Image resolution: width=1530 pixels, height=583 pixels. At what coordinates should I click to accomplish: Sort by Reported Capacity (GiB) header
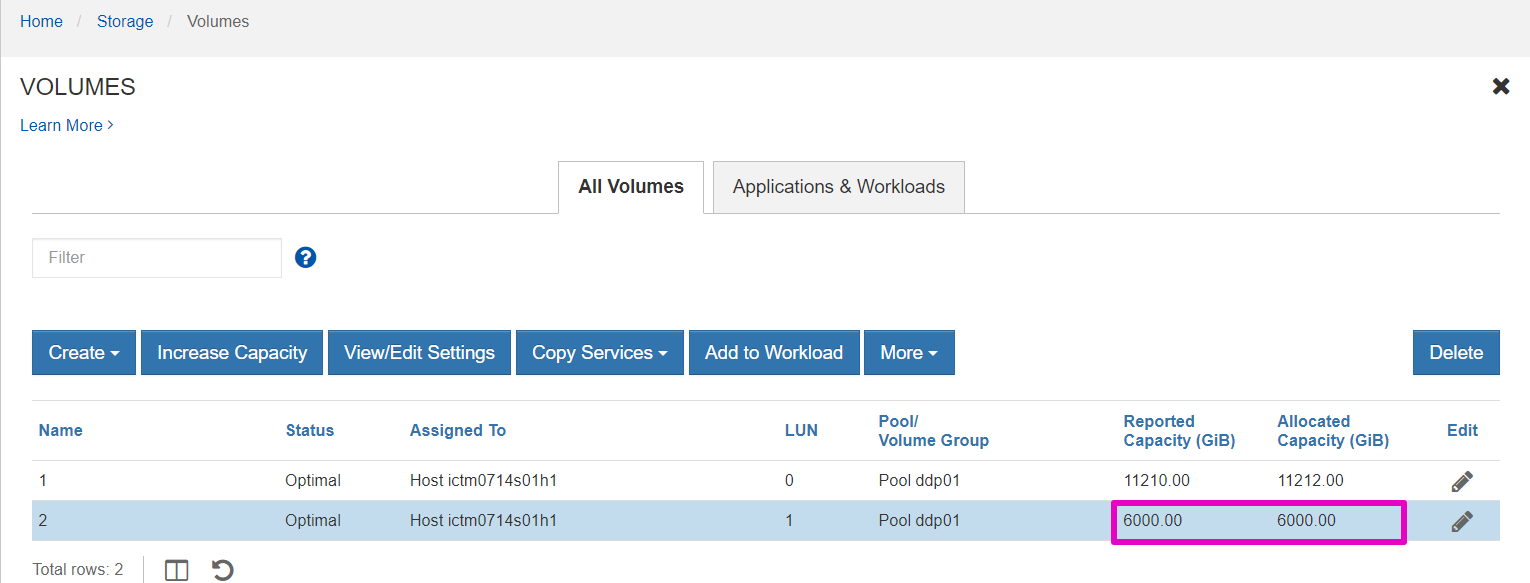point(1180,431)
